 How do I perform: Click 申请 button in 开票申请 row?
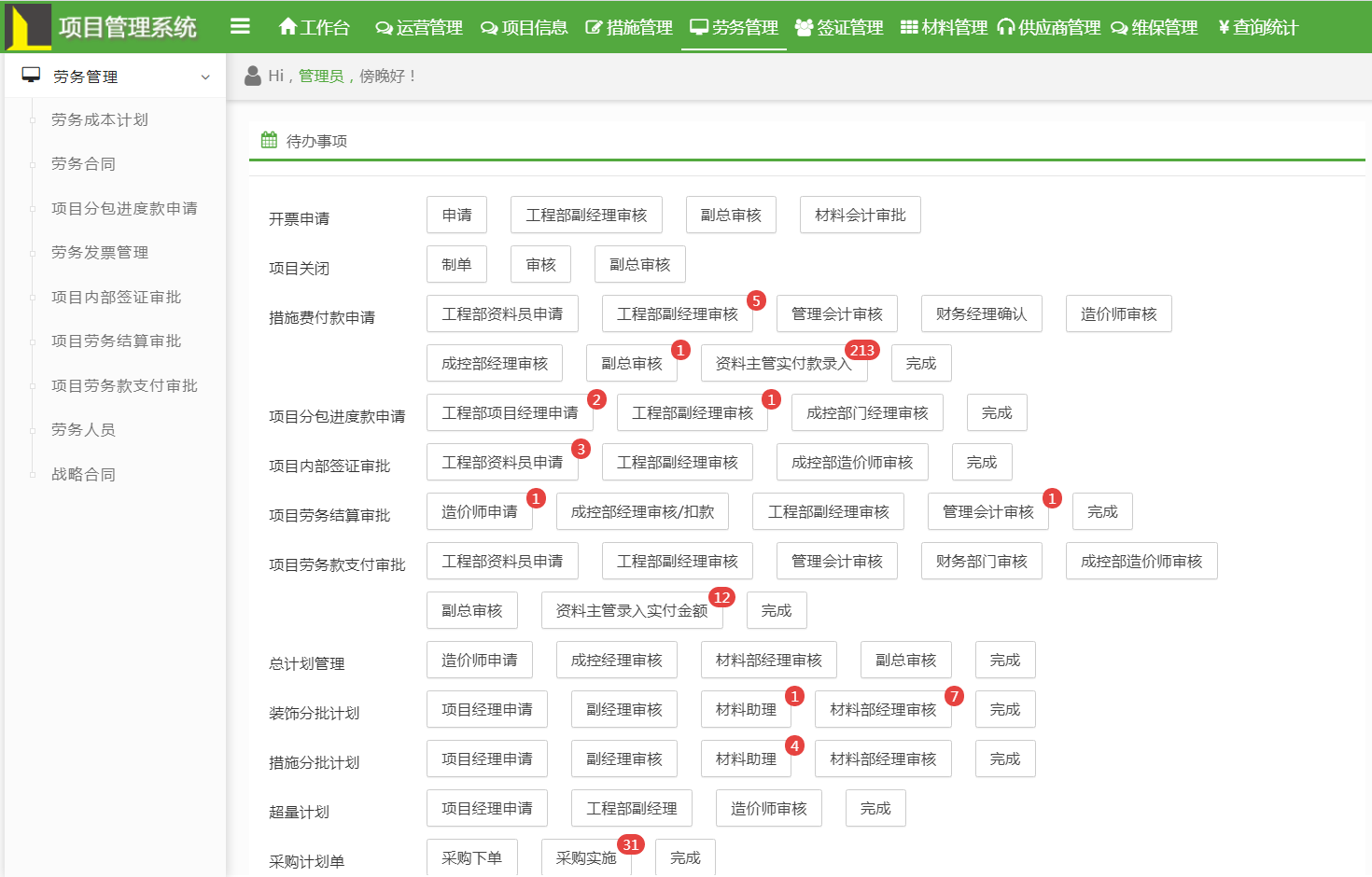click(456, 215)
